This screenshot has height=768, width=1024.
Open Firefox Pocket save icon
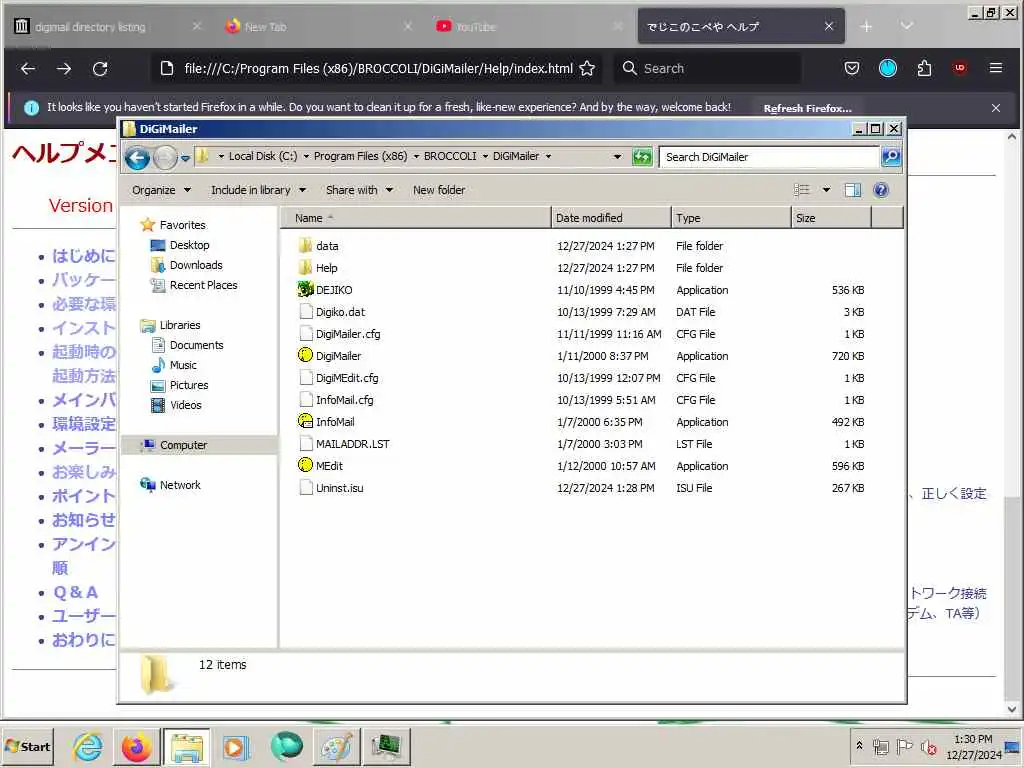(x=852, y=68)
